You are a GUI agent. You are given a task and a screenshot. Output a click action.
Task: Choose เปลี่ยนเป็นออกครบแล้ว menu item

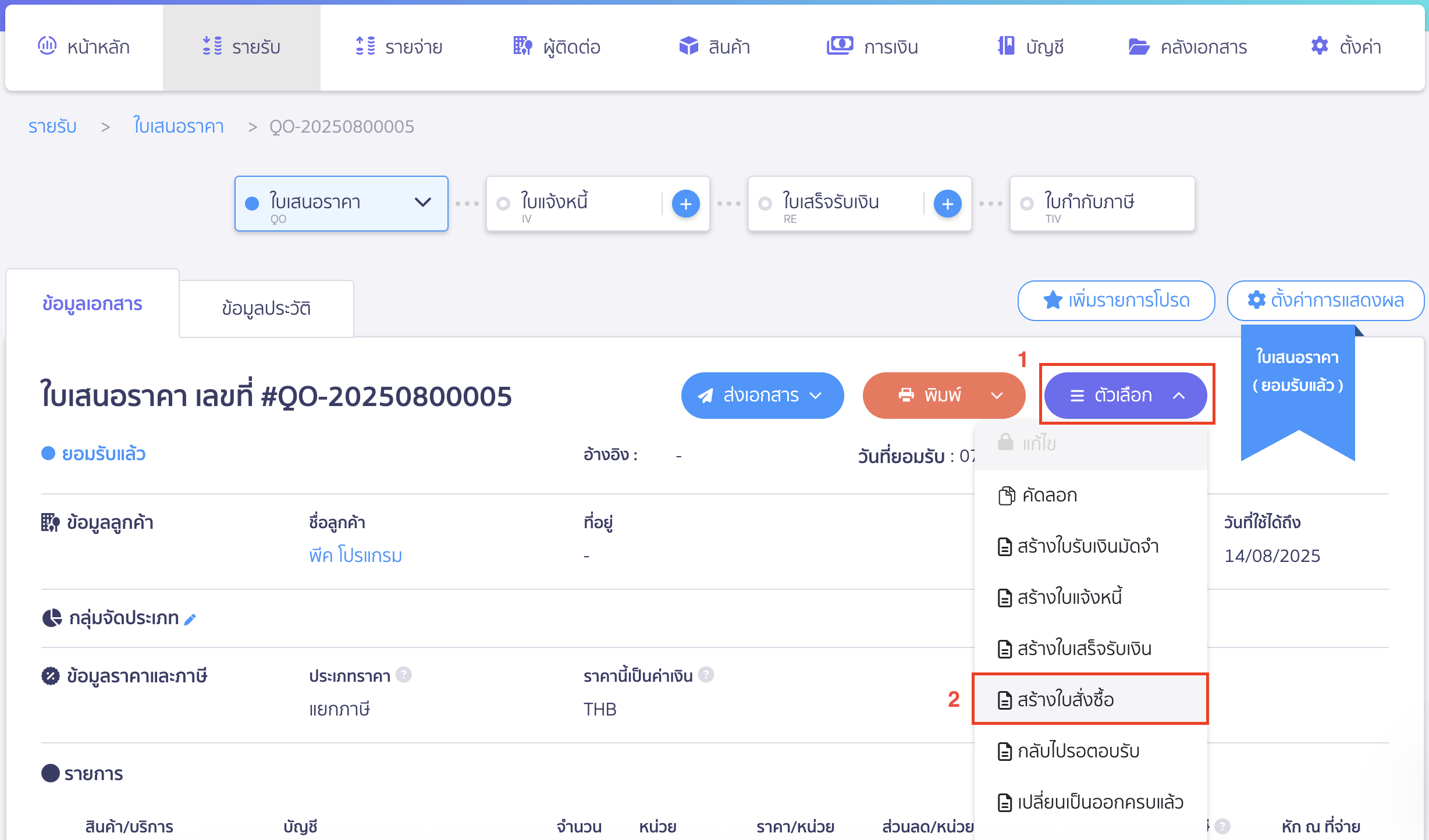1091,803
